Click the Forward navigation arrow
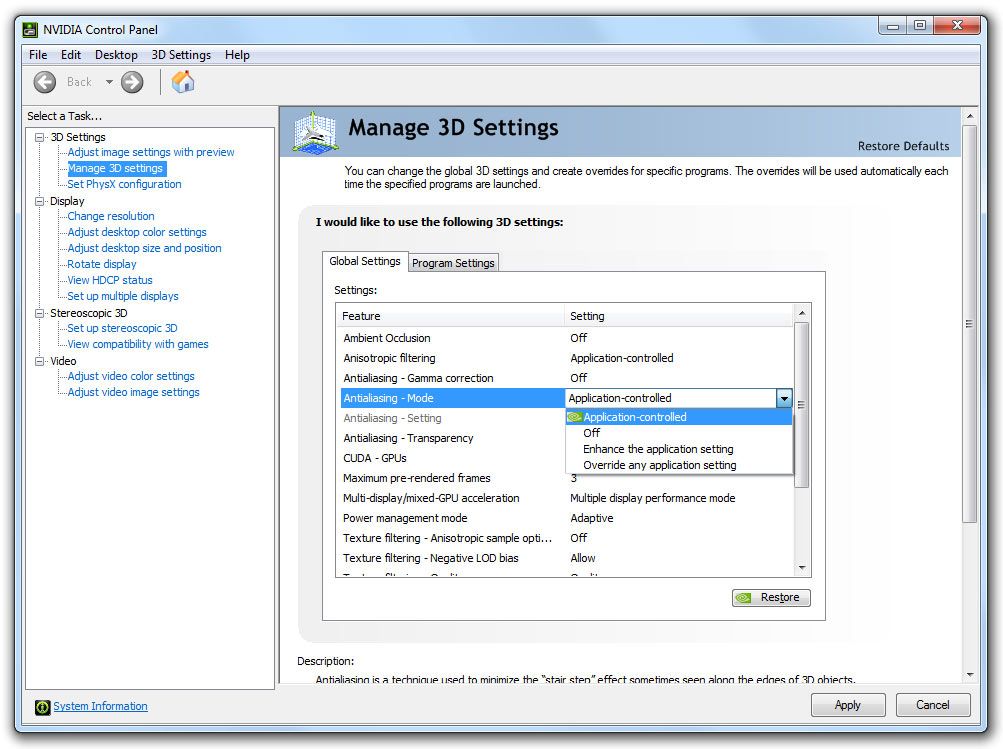The image size is (1003, 749). tap(131, 81)
